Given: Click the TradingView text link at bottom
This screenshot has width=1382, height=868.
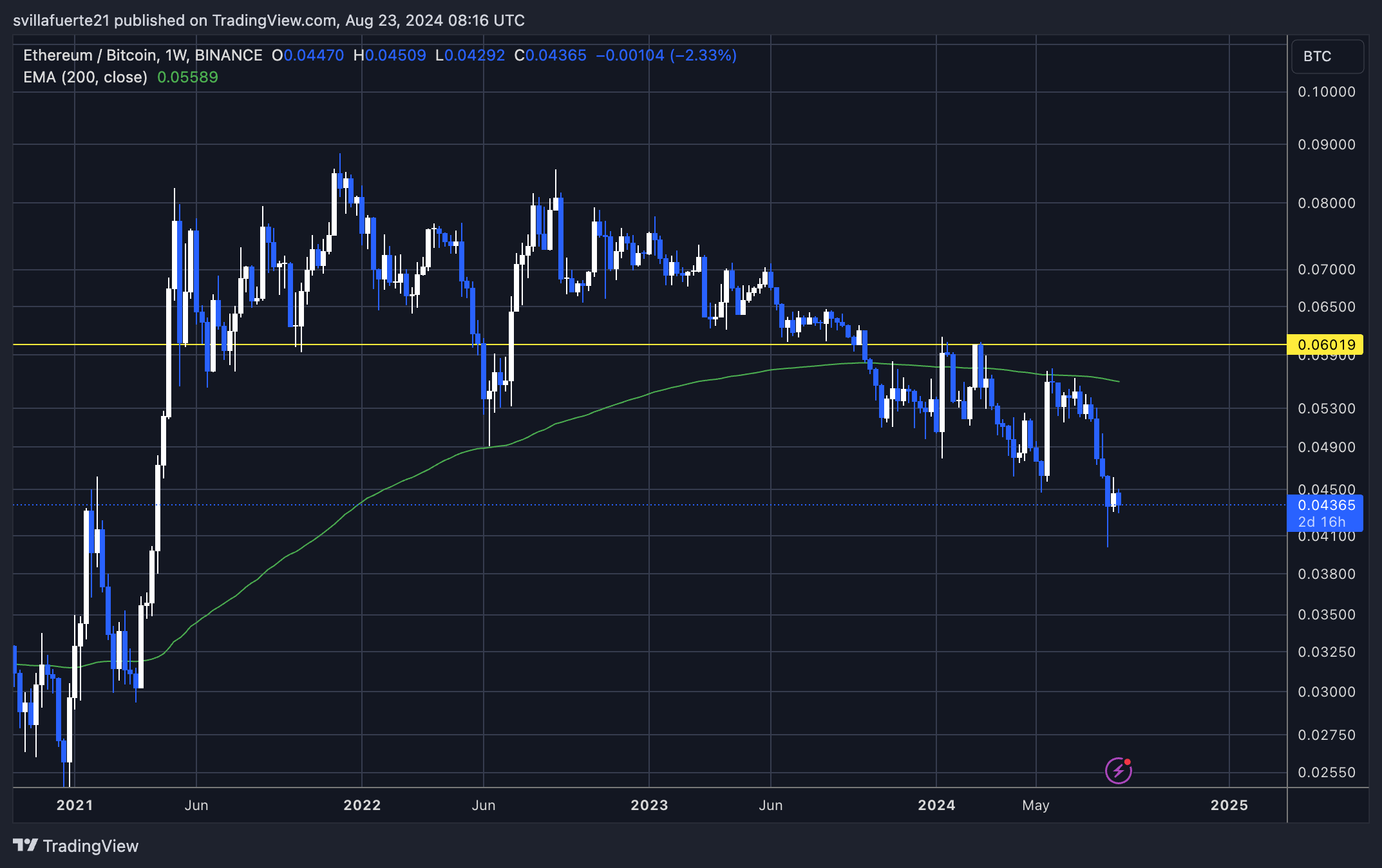Looking at the screenshot, I should (90, 846).
